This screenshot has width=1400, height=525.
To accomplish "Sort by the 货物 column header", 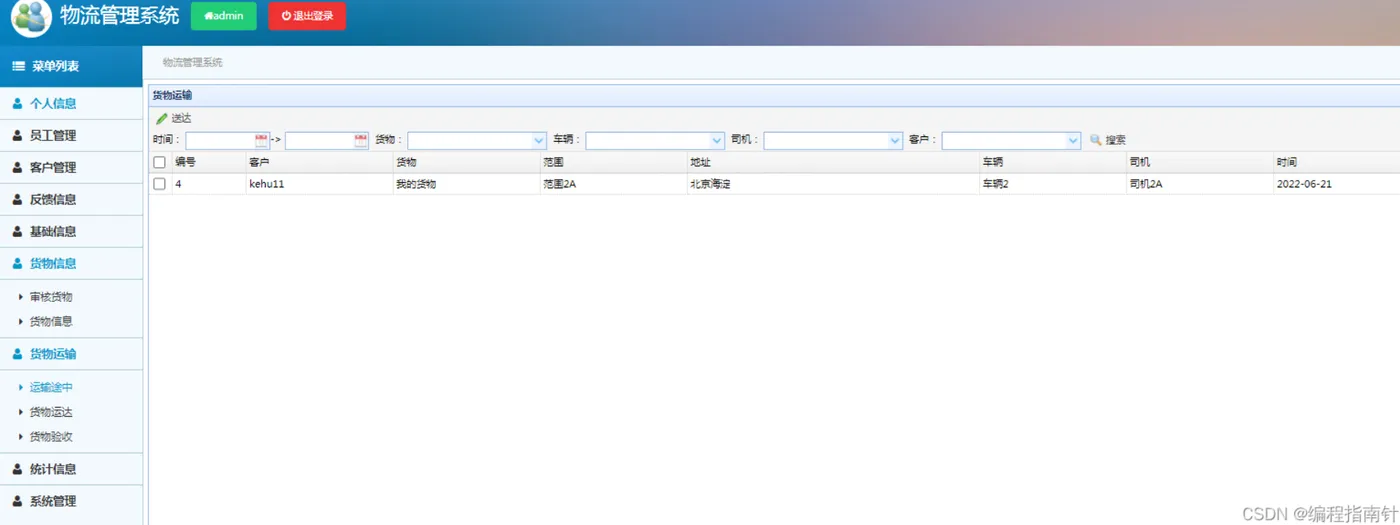I will click(466, 162).
